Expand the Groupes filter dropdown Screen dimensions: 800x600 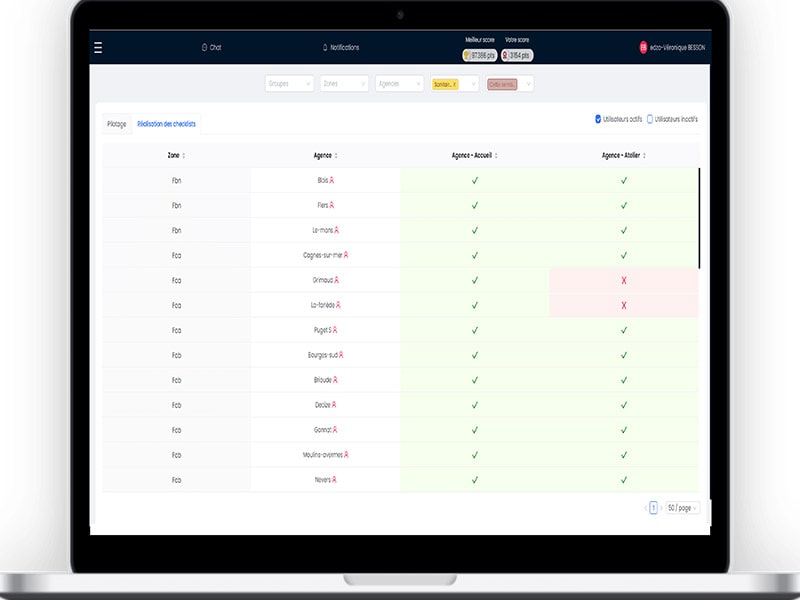tap(289, 84)
